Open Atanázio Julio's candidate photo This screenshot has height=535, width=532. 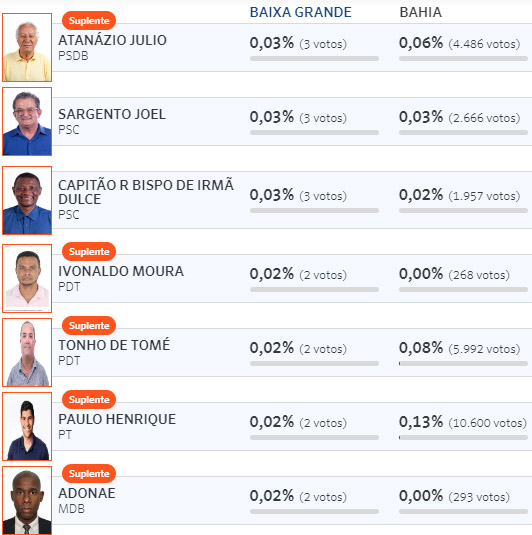pyautogui.click(x=27, y=47)
